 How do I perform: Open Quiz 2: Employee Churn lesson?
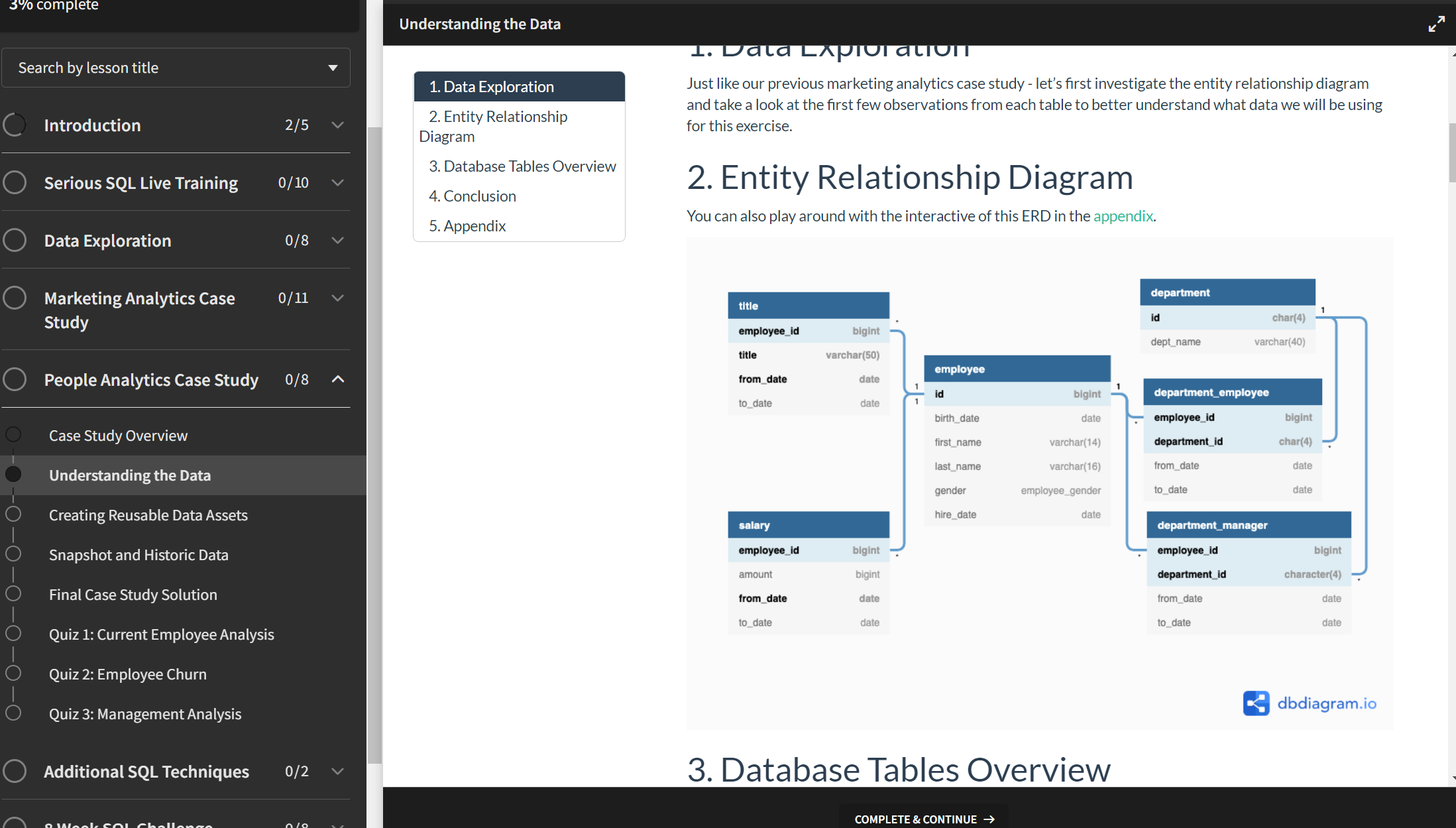tap(128, 674)
